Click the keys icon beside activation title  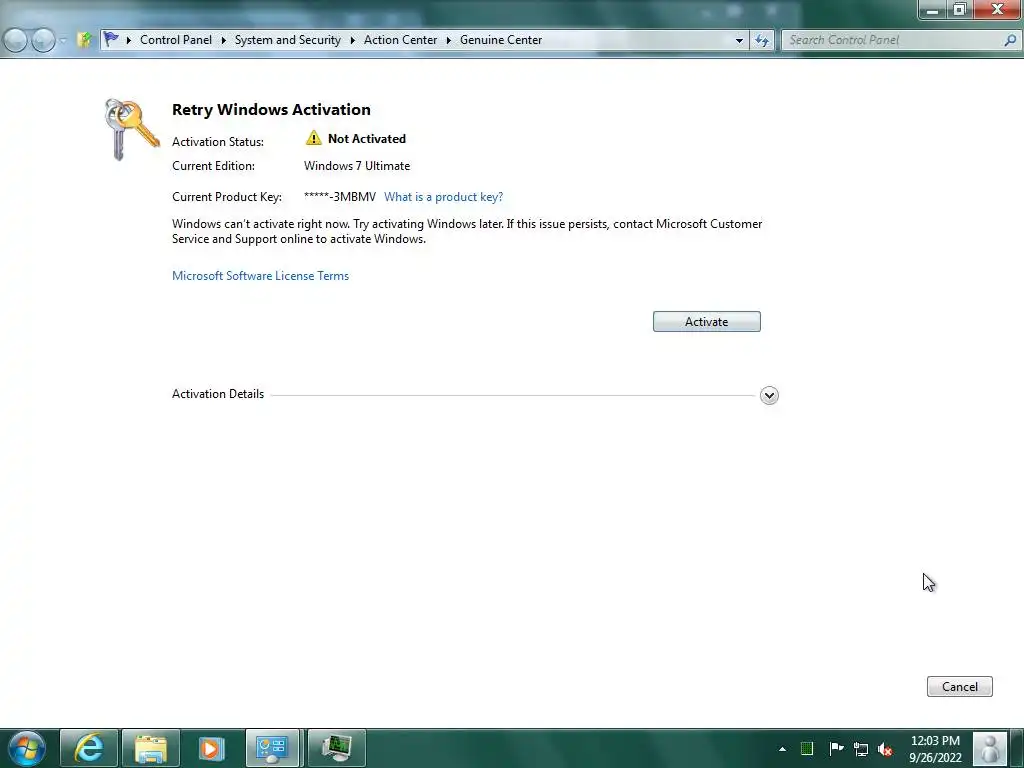tap(131, 129)
